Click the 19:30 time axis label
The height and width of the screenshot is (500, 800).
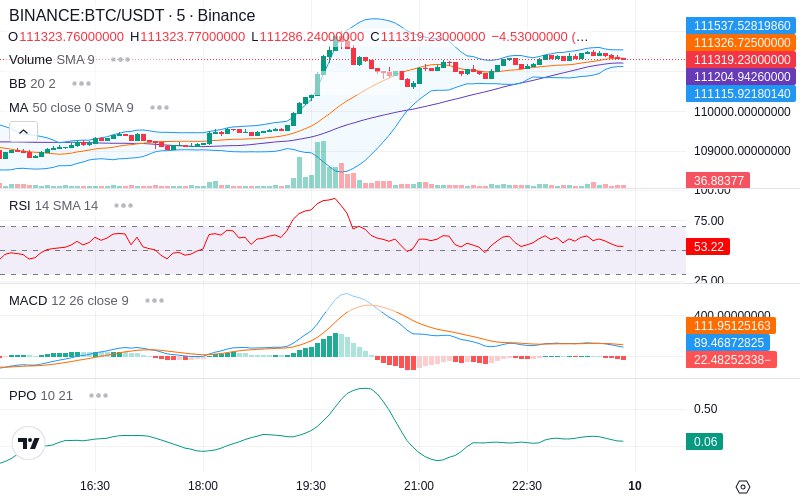[311, 486]
